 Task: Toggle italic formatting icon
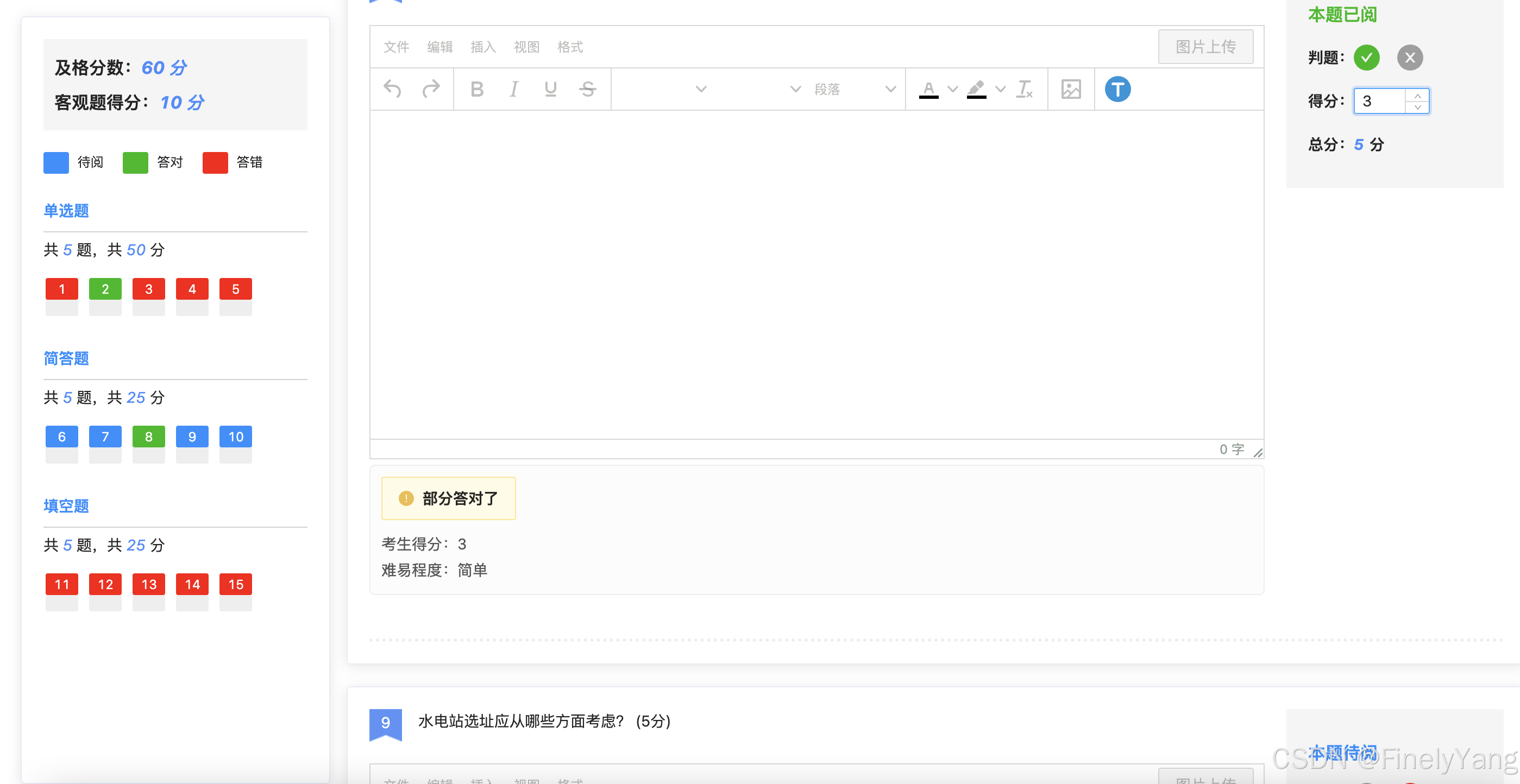(513, 89)
